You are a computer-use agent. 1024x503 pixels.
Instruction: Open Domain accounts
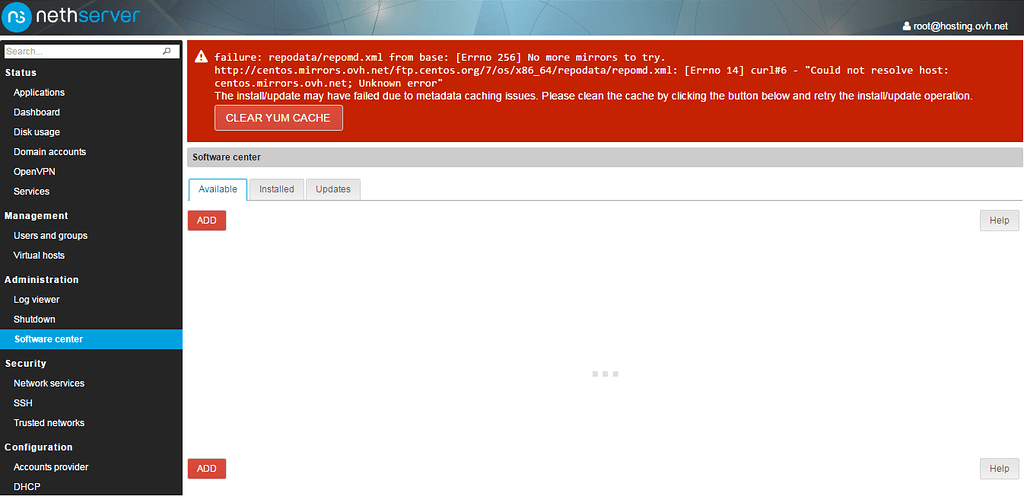[50, 152]
